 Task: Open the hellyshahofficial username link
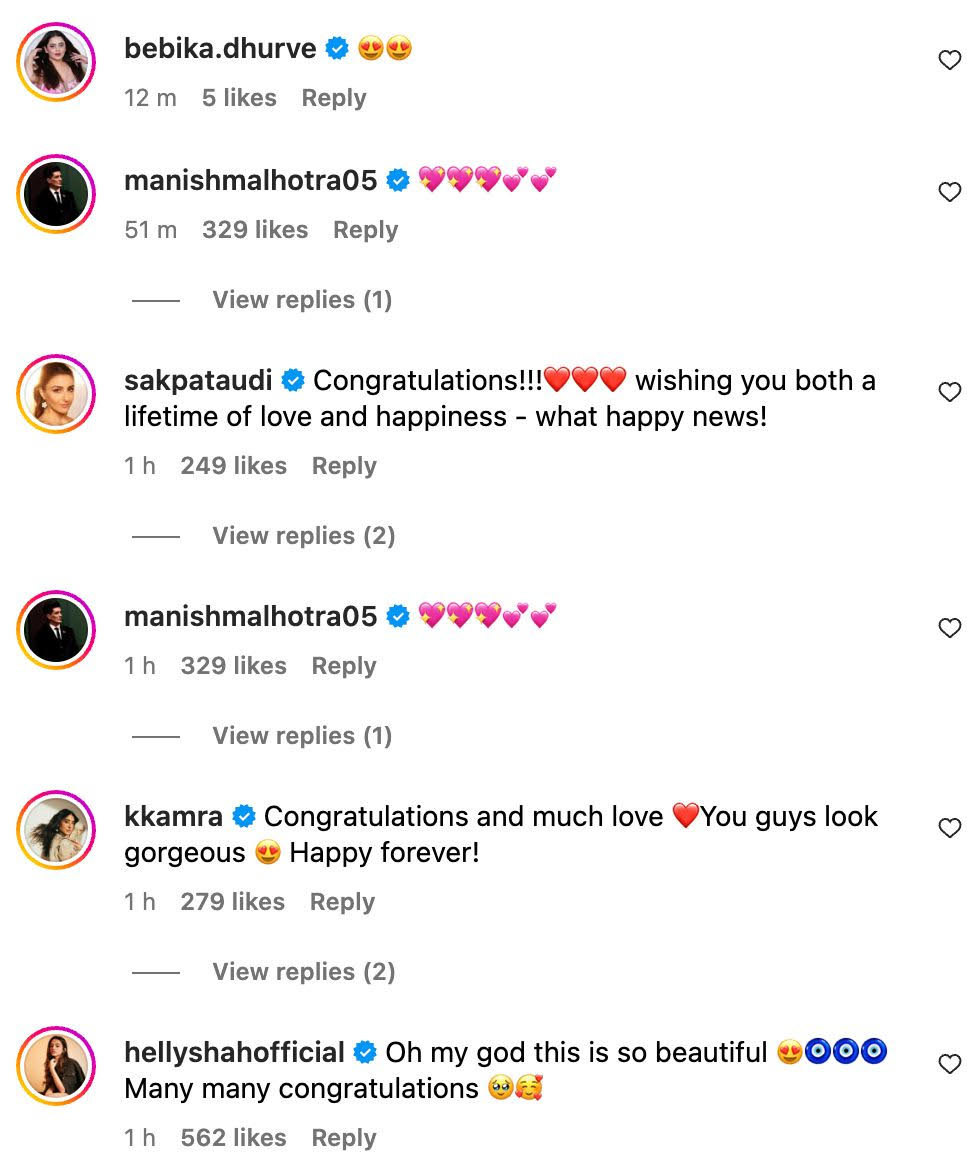[234, 1052]
